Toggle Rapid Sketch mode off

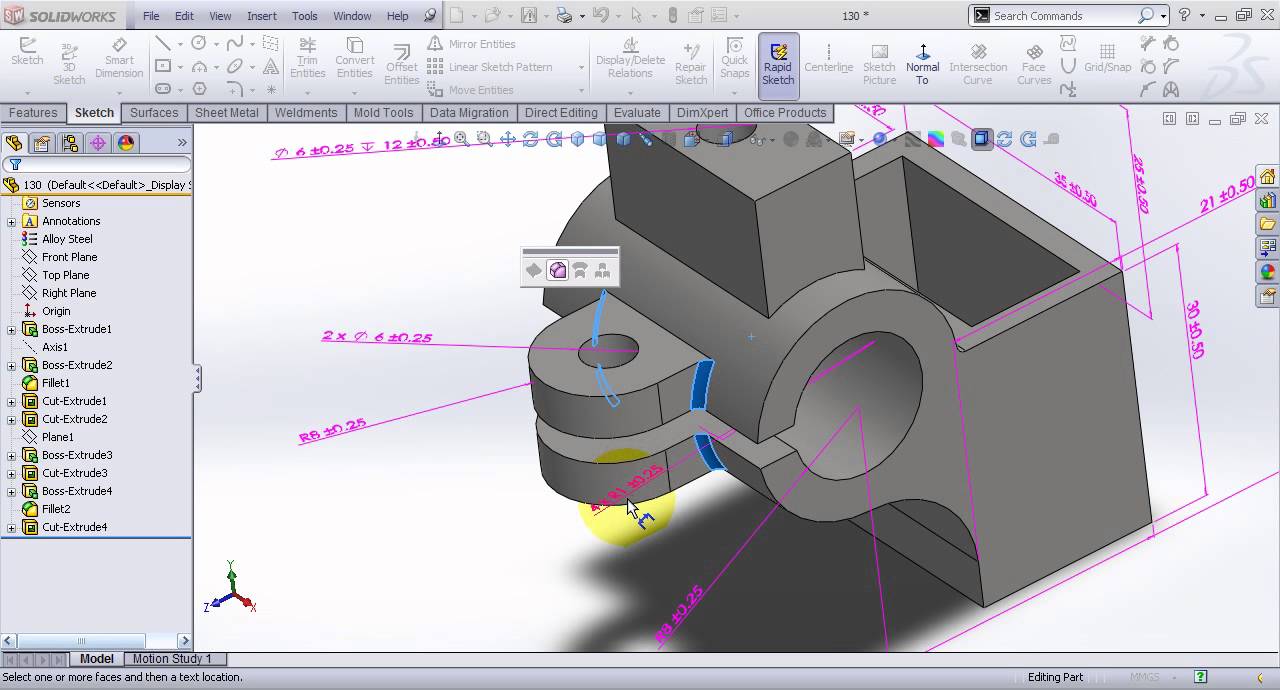coord(778,62)
